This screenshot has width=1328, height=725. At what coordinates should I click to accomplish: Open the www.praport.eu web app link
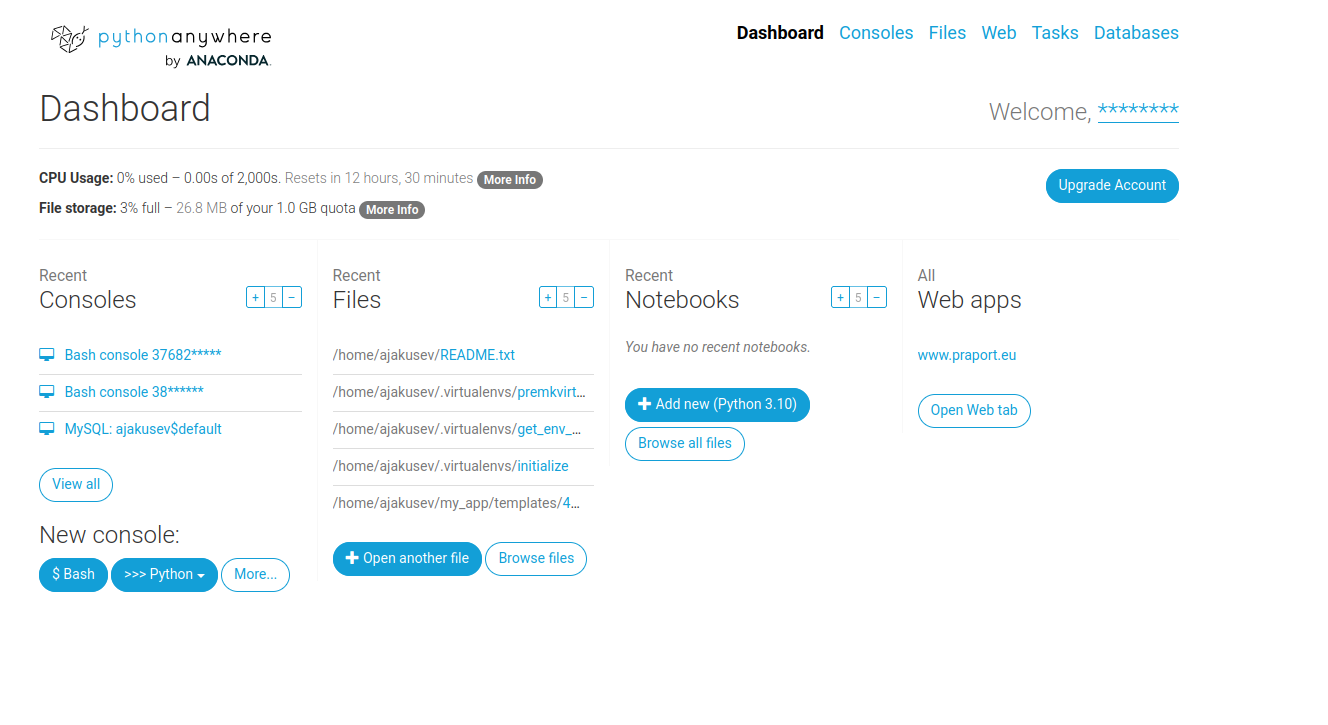tap(966, 354)
